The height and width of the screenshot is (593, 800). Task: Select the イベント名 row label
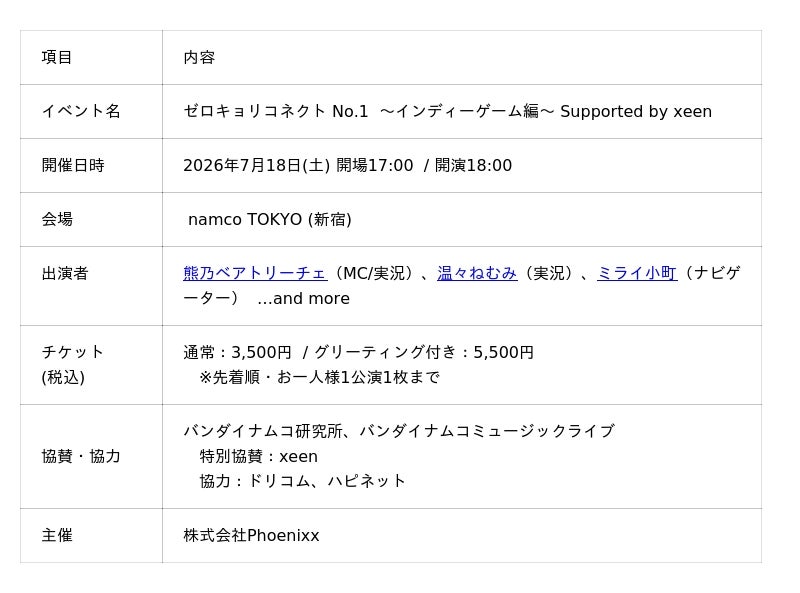81,111
